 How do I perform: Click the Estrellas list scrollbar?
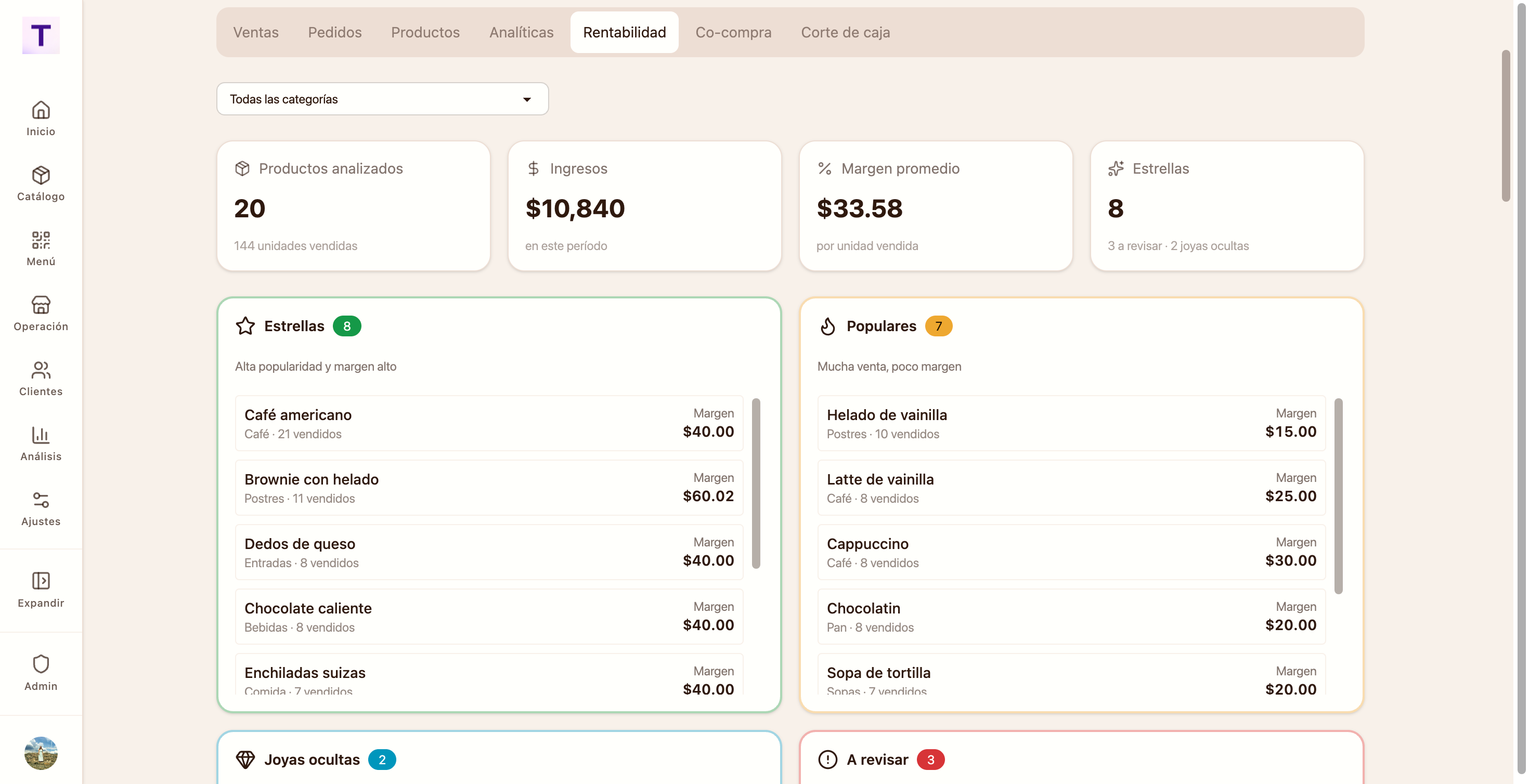pos(756,483)
